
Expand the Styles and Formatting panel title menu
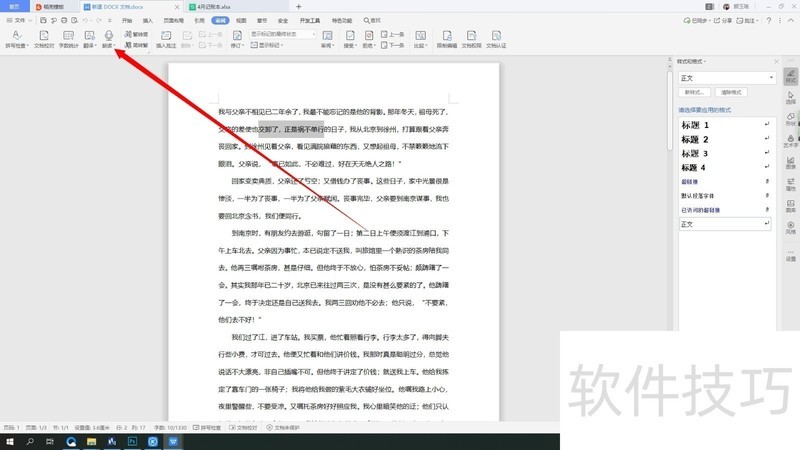pos(691,61)
